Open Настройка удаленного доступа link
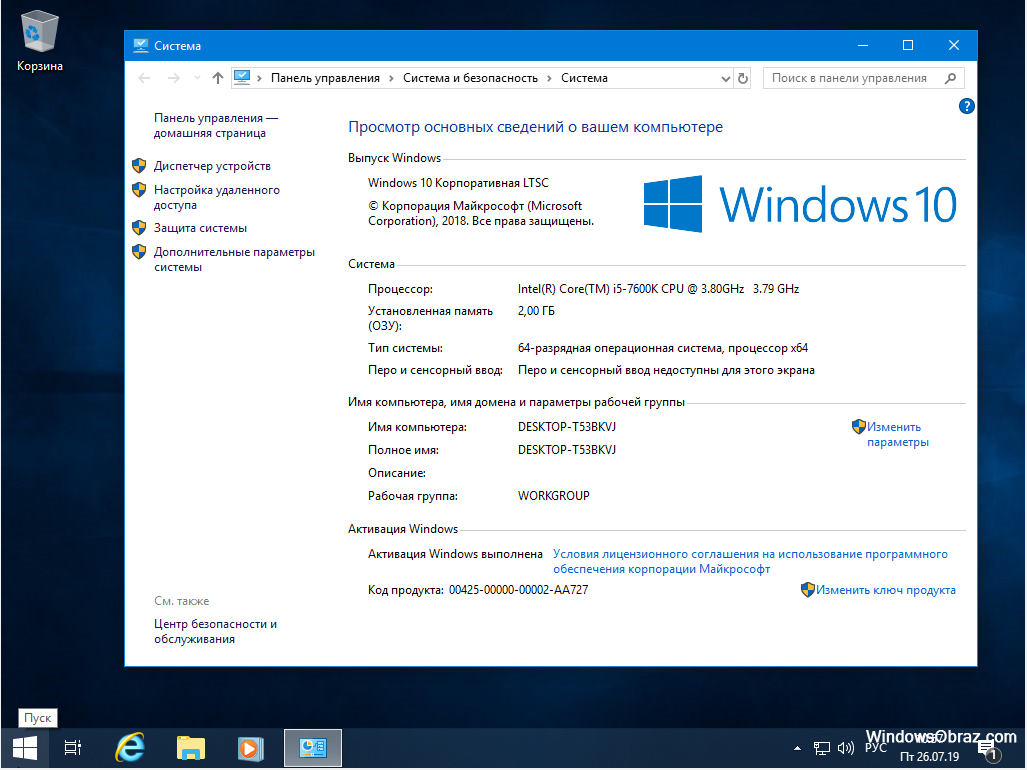 (x=216, y=197)
